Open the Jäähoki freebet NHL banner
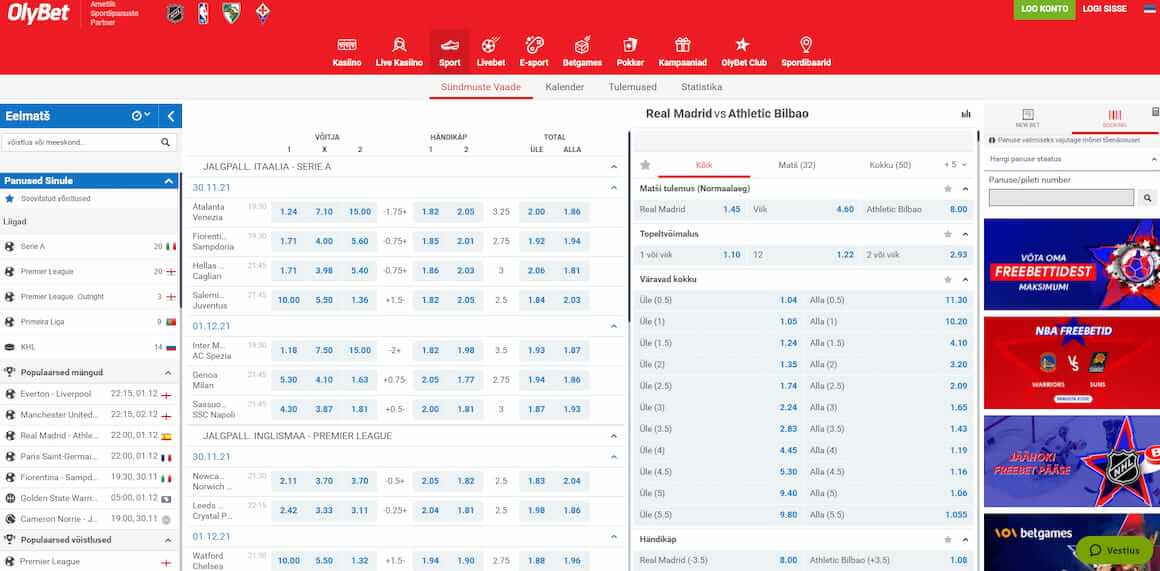 click(1072, 461)
